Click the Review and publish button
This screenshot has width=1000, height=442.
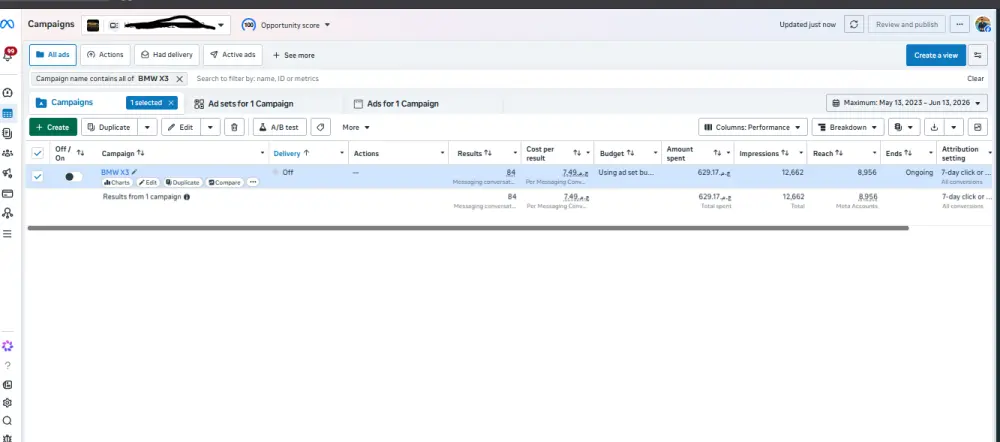(x=906, y=24)
